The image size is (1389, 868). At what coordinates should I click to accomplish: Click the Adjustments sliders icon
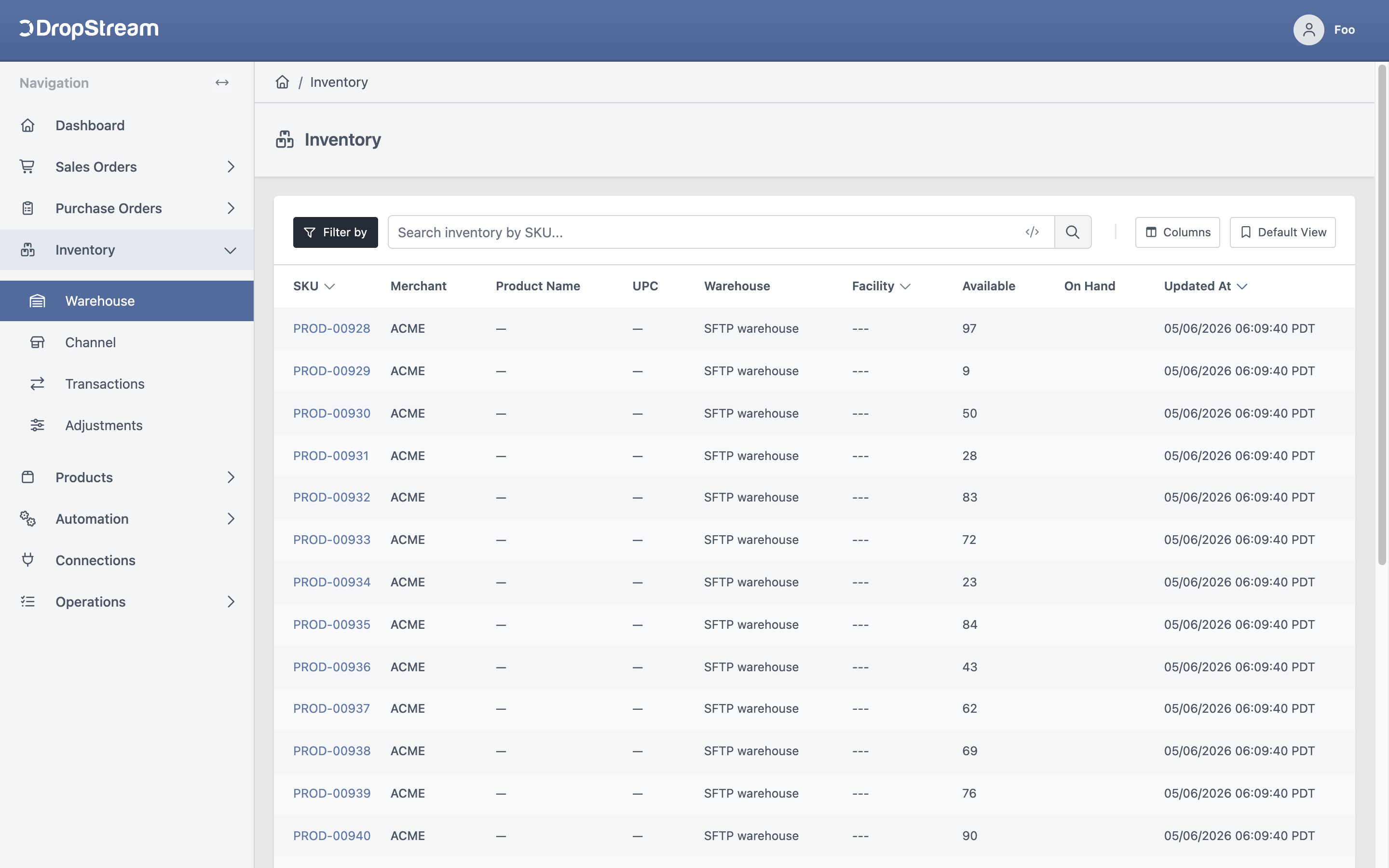37,425
